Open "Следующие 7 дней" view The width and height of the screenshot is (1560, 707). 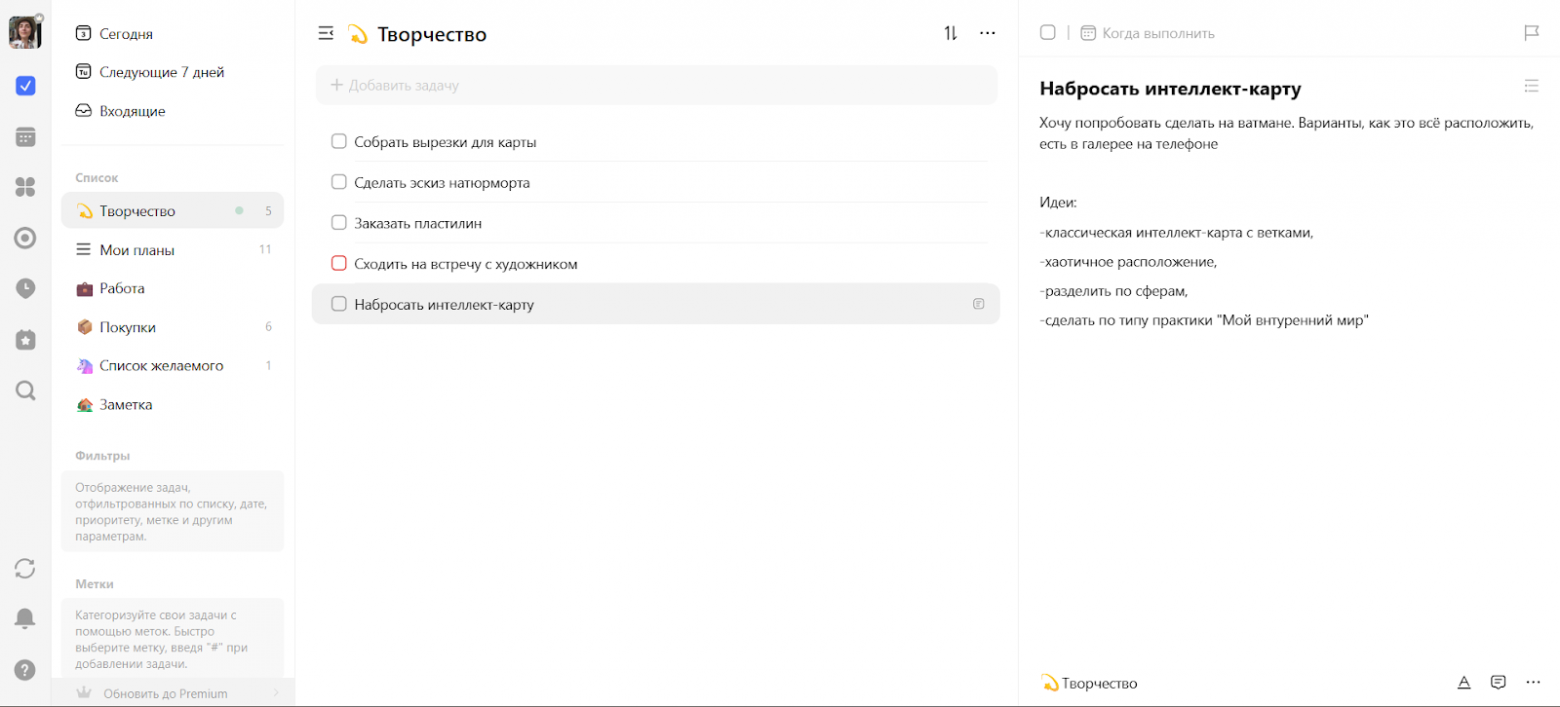point(161,72)
